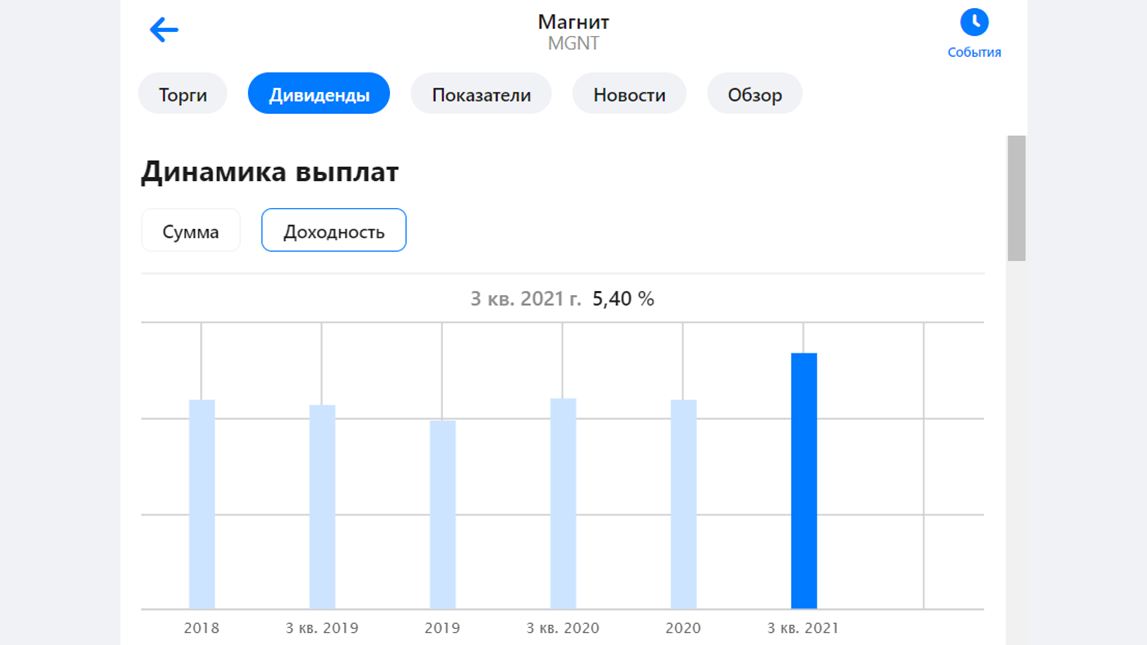Select the 3 кв. 2019 payout bar
The height and width of the screenshot is (645, 1147).
(x=322, y=505)
